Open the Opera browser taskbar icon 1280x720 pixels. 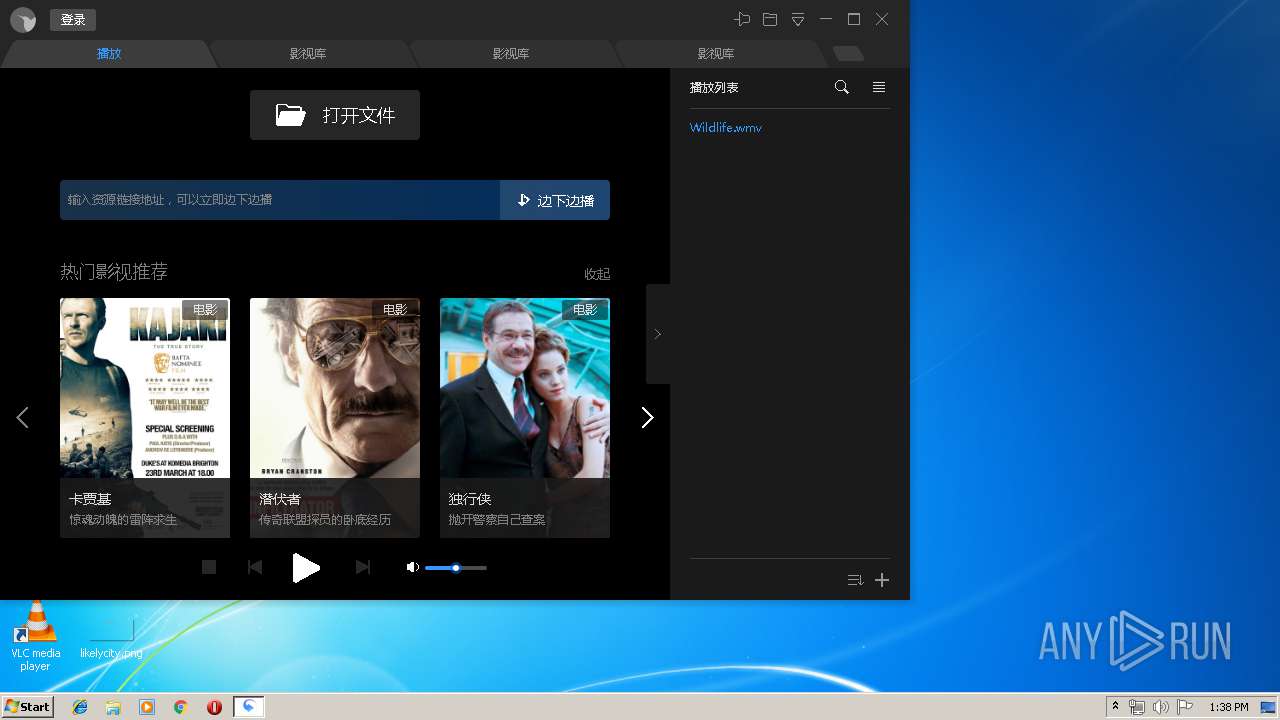pyautogui.click(x=214, y=707)
